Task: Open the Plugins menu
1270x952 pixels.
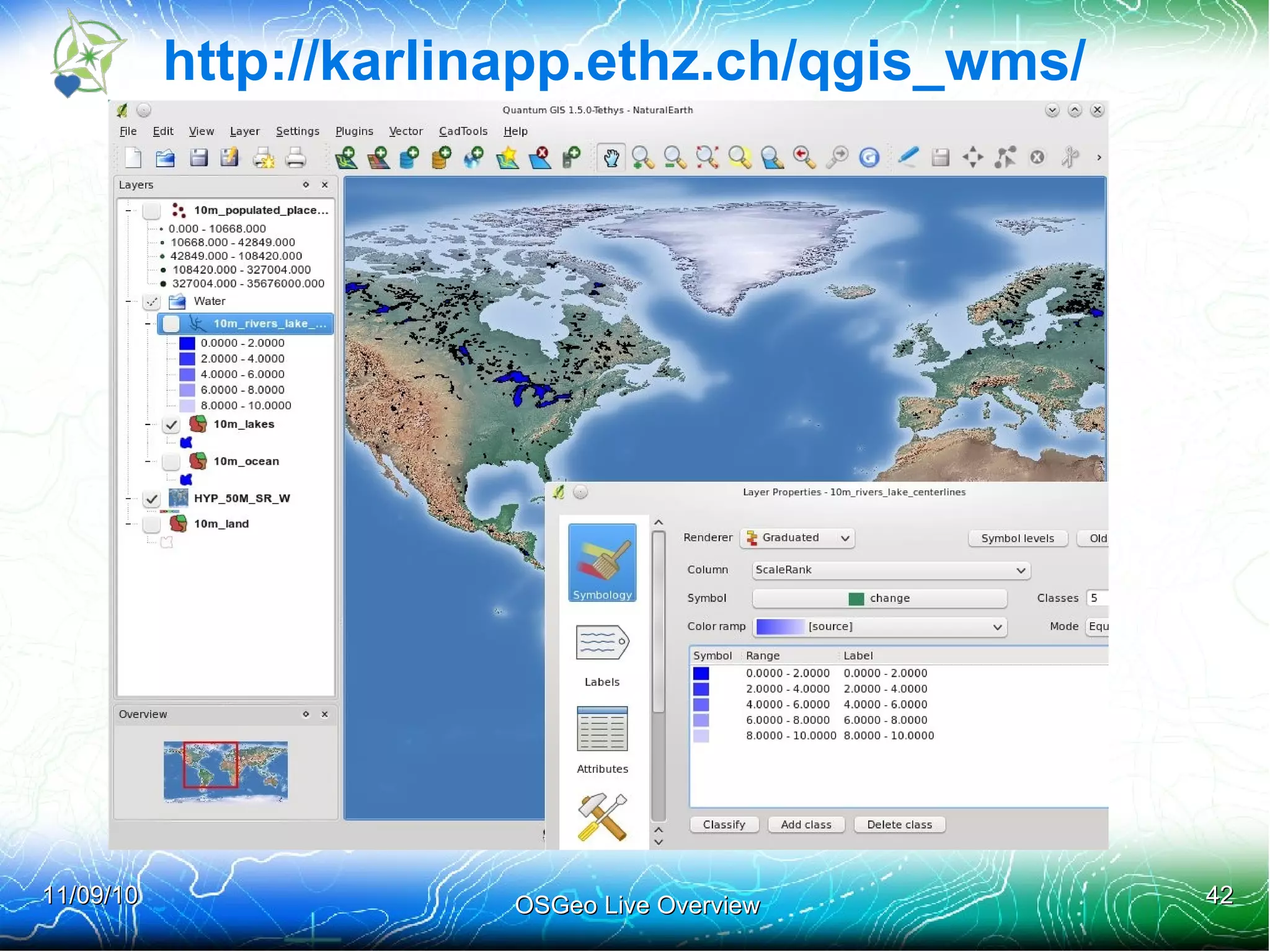Action: [354, 131]
